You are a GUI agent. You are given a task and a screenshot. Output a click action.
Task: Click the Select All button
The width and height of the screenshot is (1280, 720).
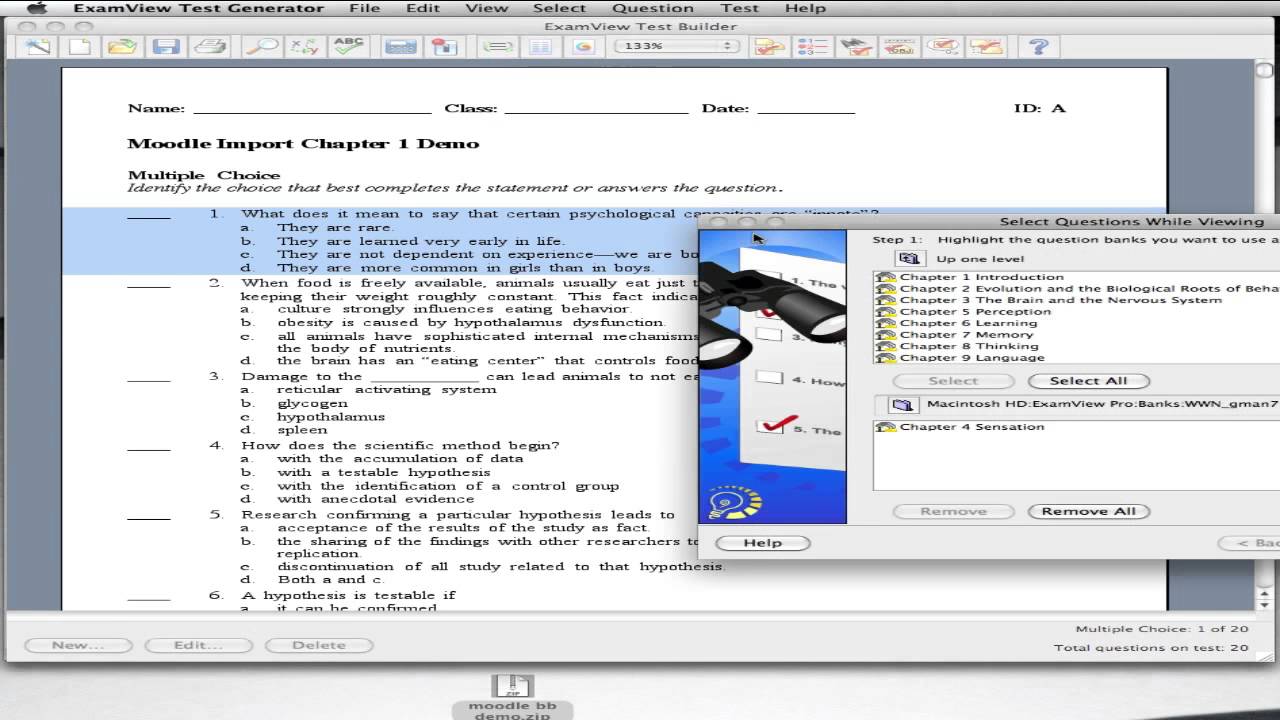tap(1088, 381)
